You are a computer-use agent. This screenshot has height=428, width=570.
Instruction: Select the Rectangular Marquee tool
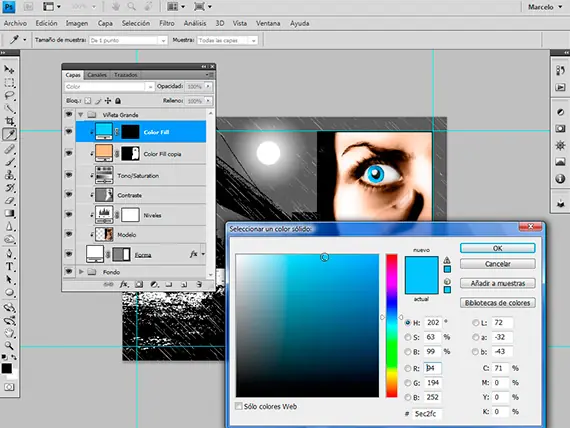9,83
